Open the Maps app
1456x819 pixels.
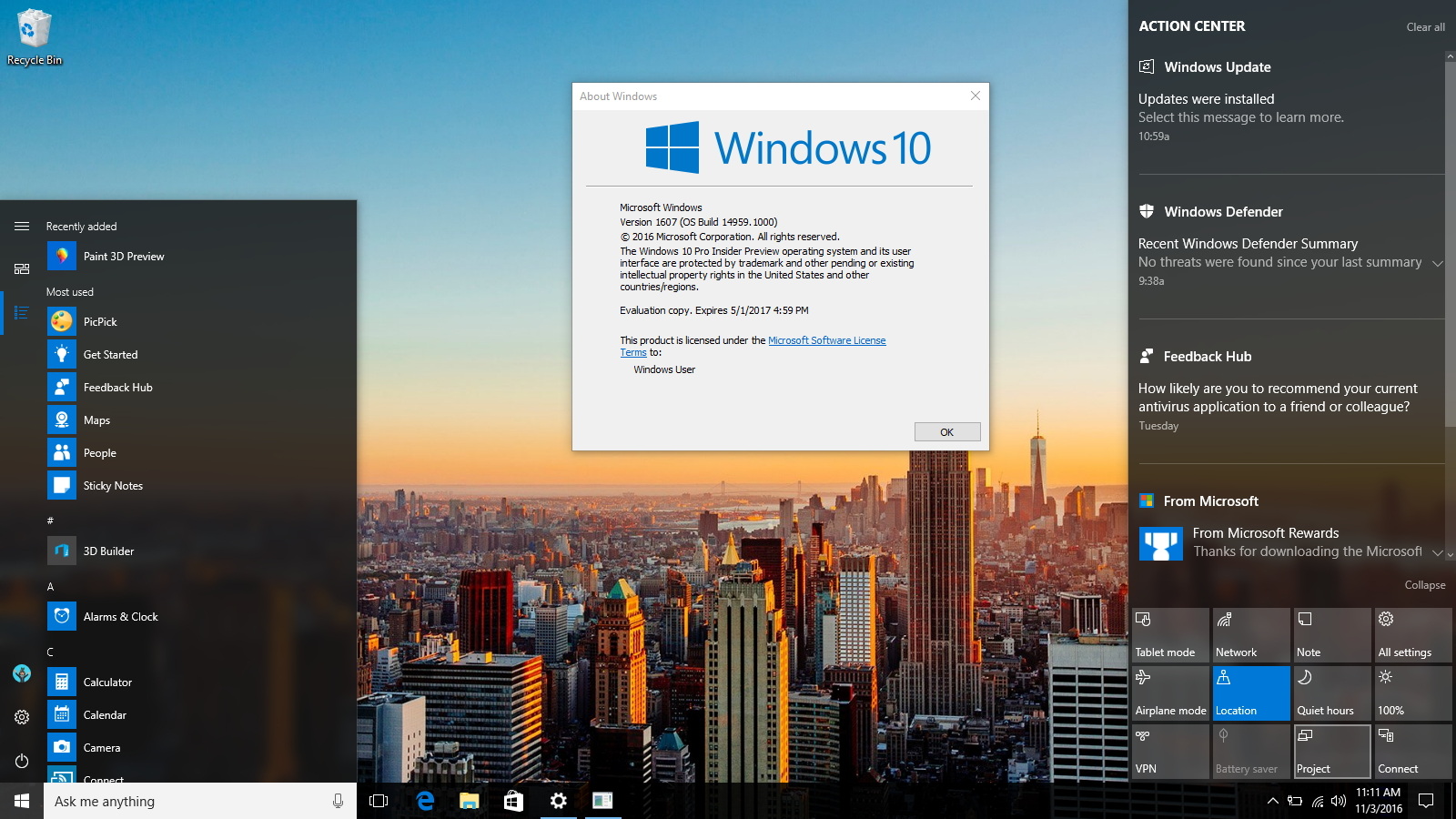click(98, 420)
